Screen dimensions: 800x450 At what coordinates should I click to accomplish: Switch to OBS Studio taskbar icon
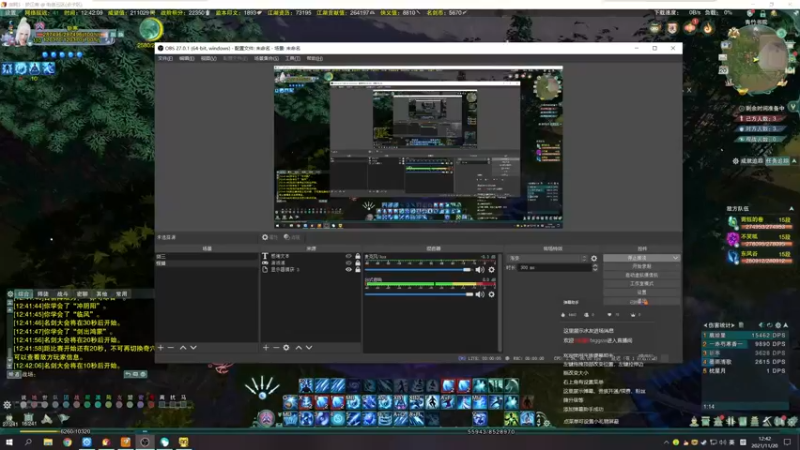point(145,442)
